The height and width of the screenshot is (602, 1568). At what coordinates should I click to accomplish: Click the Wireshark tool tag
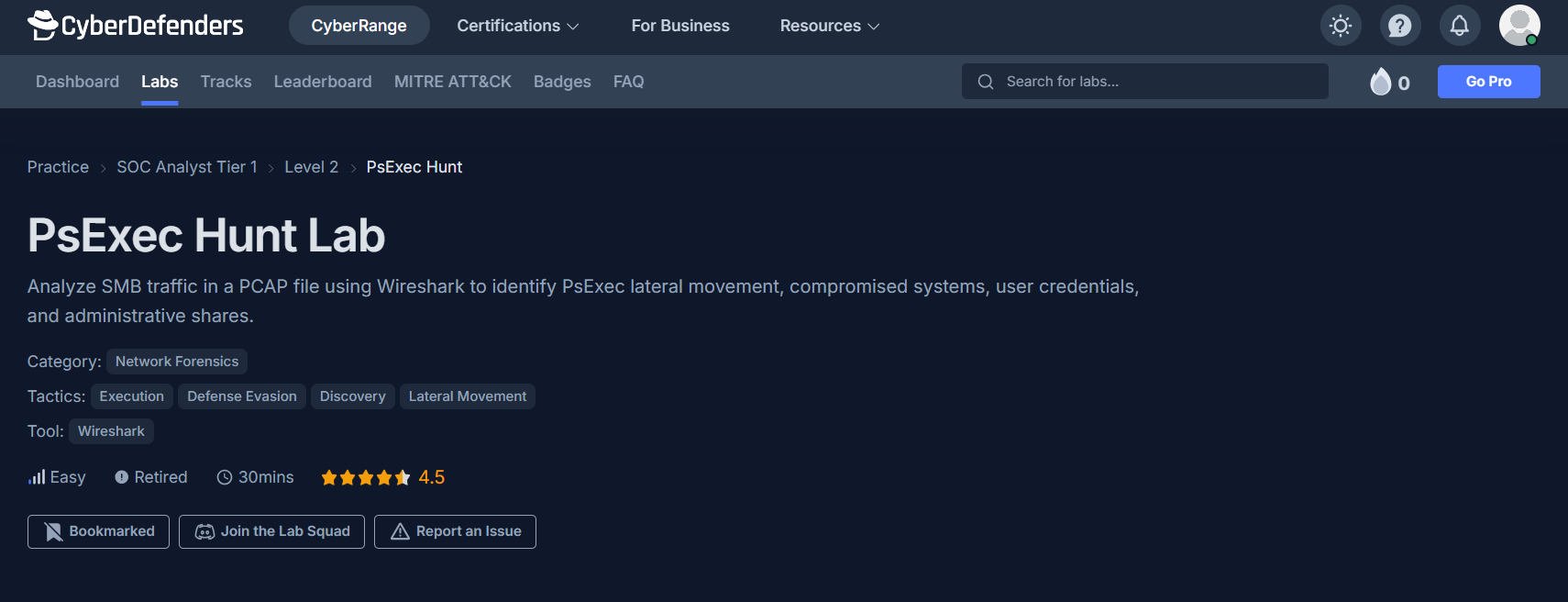pyautogui.click(x=111, y=431)
